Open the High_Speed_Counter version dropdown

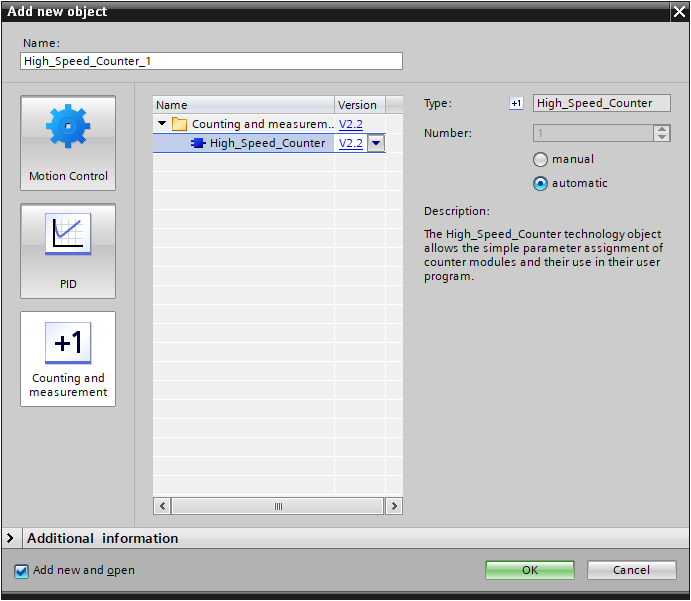click(x=376, y=143)
